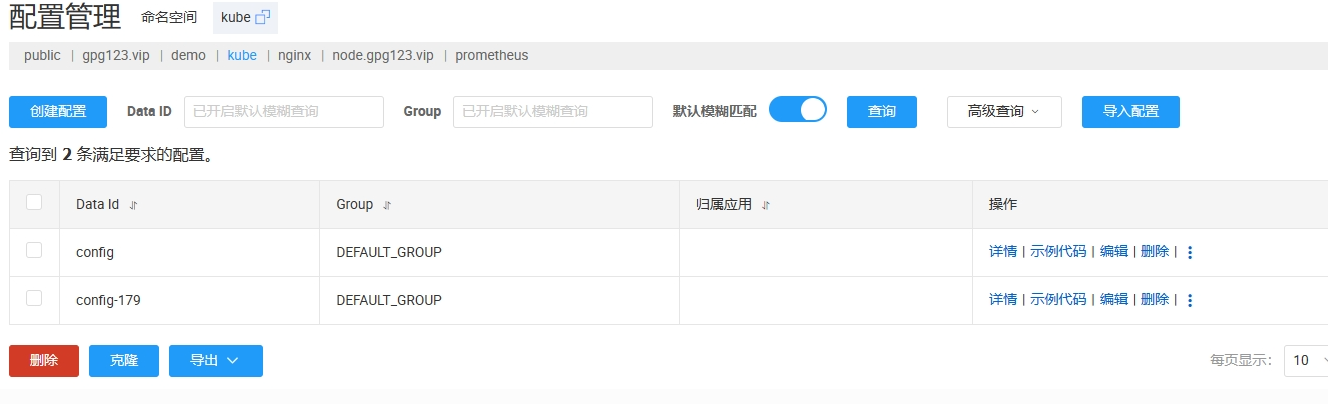The image size is (1328, 414).
Task: Click 详情 link for config row
Action: tap(1002, 252)
